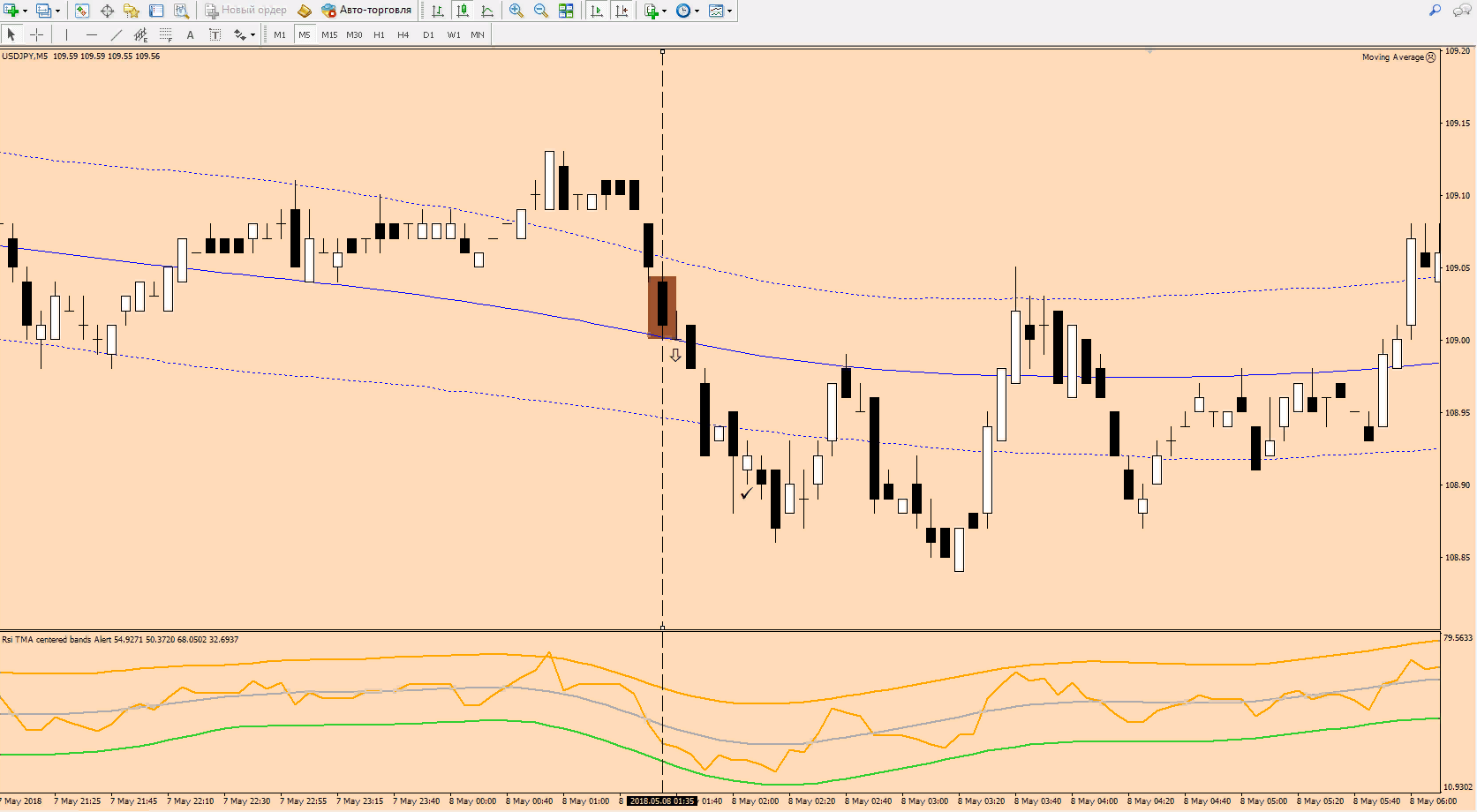Toggle chart shift from right edge
The width and height of the screenshot is (1477, 812).
click(622, 11)
